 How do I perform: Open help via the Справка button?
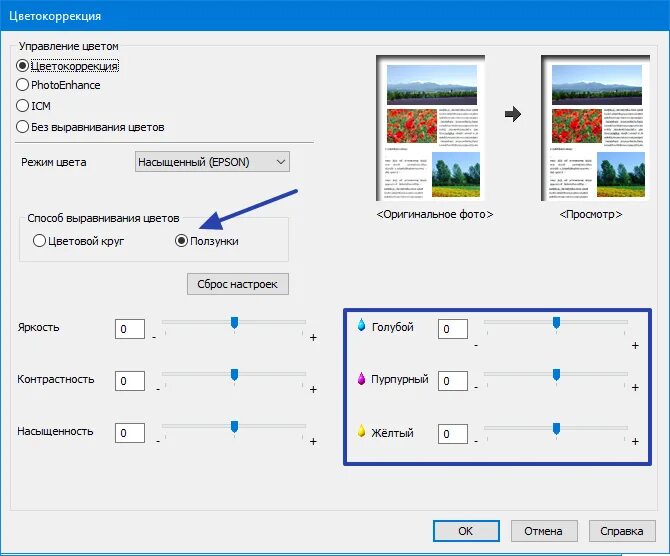tap(622, 531)
